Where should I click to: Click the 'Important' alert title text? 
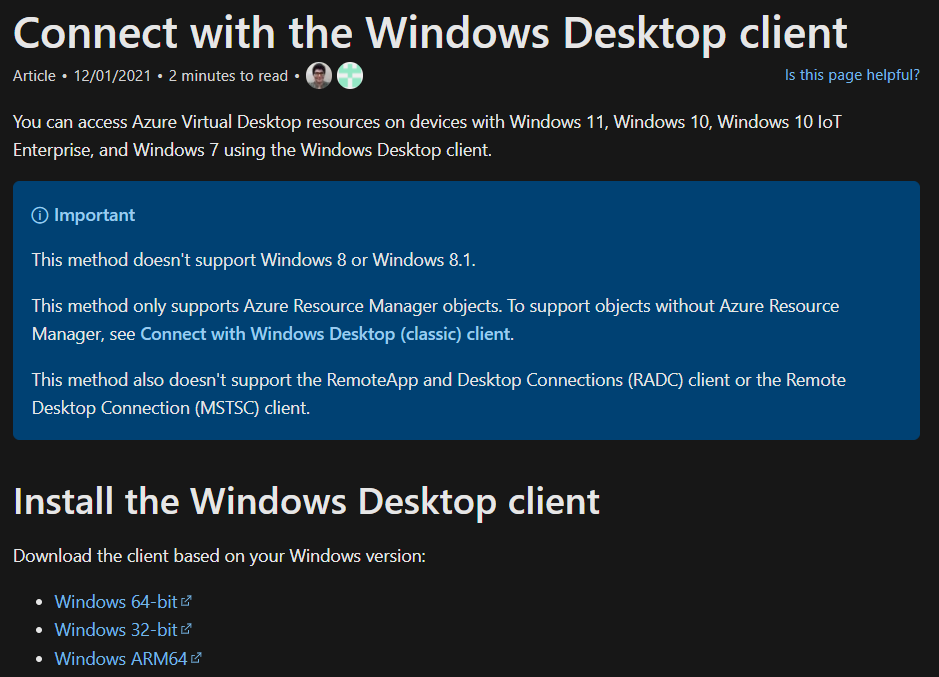tap(95, 215)
